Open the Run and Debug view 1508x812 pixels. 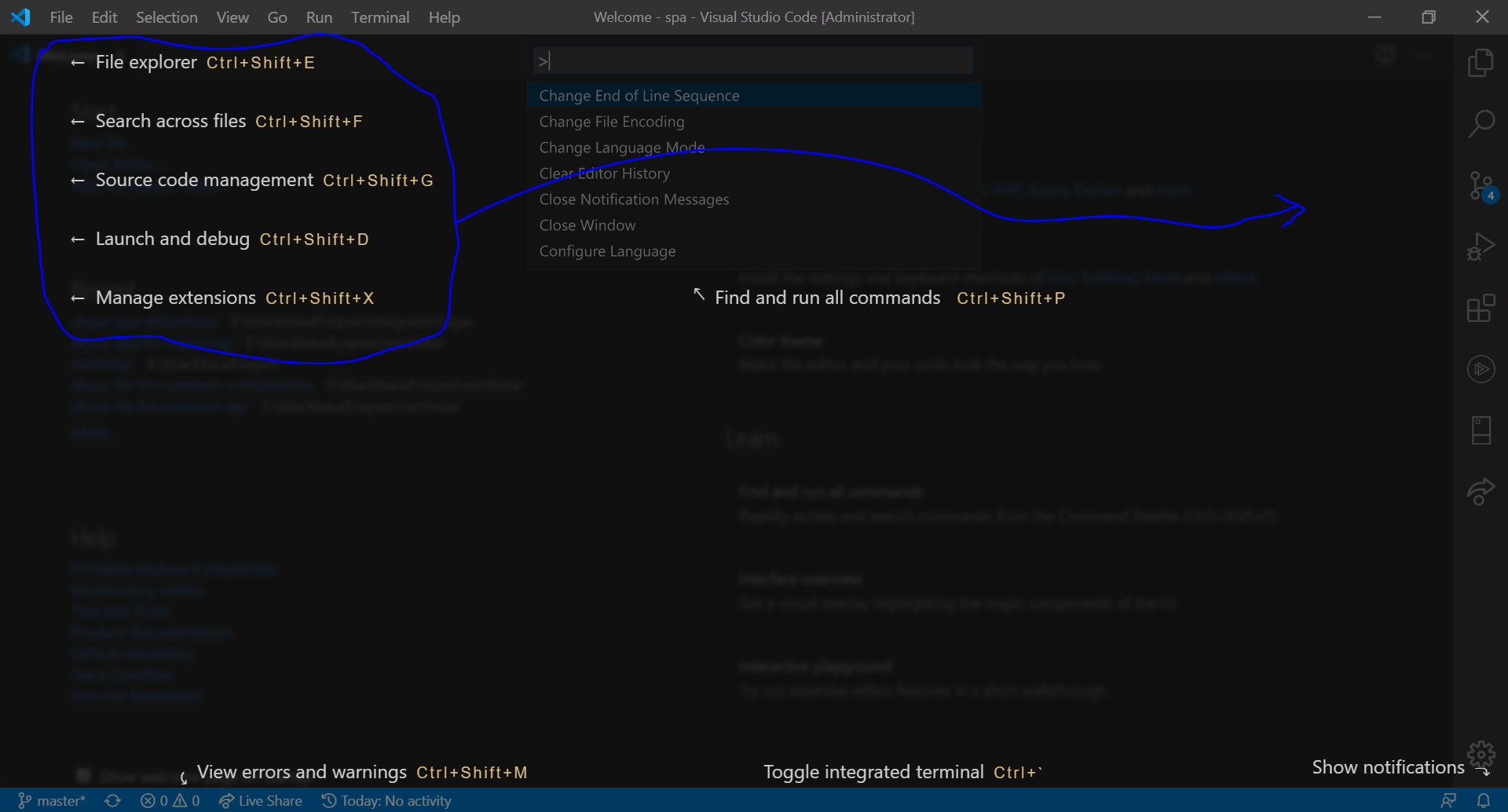(x=1481, y=245)
